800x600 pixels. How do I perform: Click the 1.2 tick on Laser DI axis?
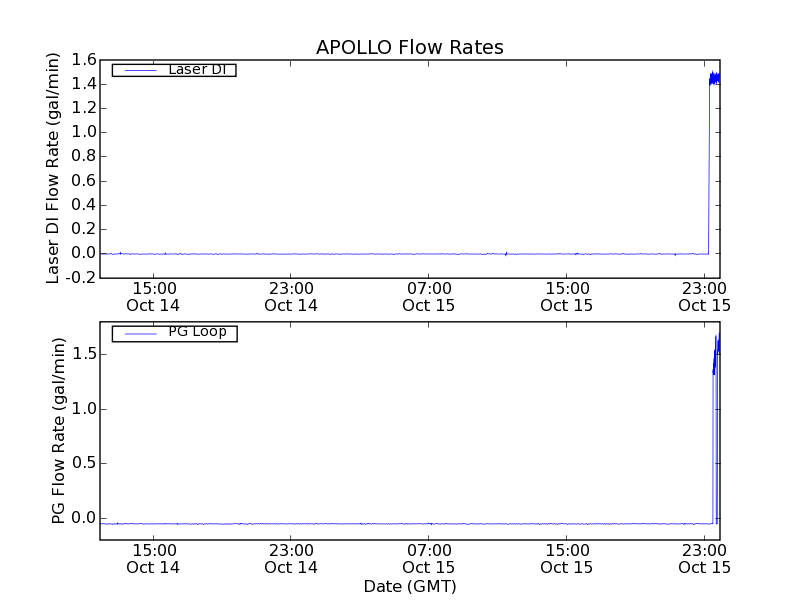[84, 108]
